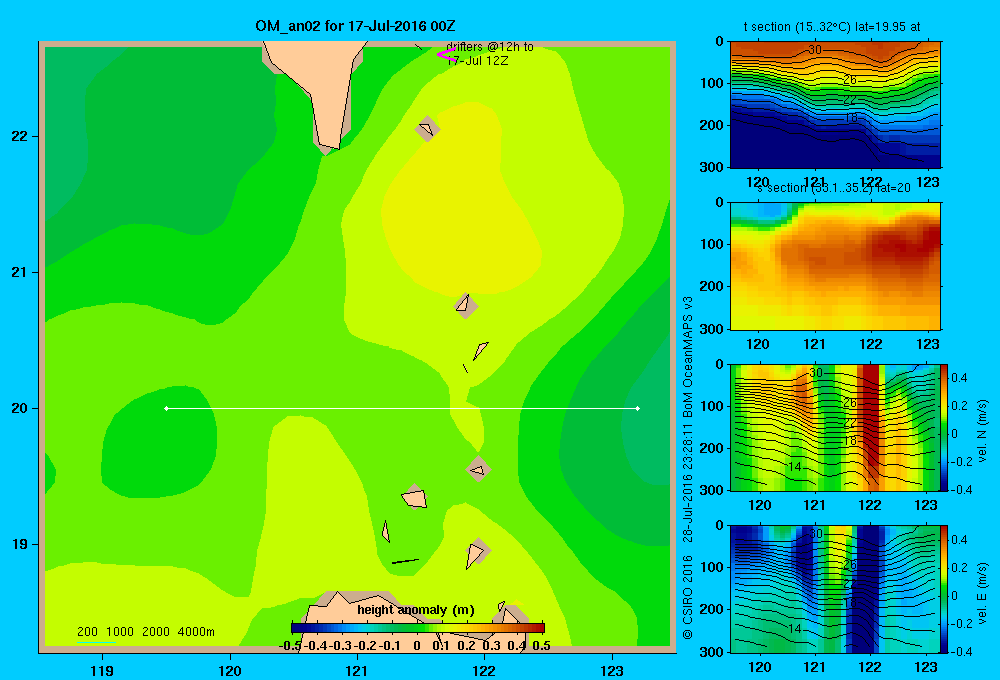Click the magenta drifter arrow marker

point(445,55)
